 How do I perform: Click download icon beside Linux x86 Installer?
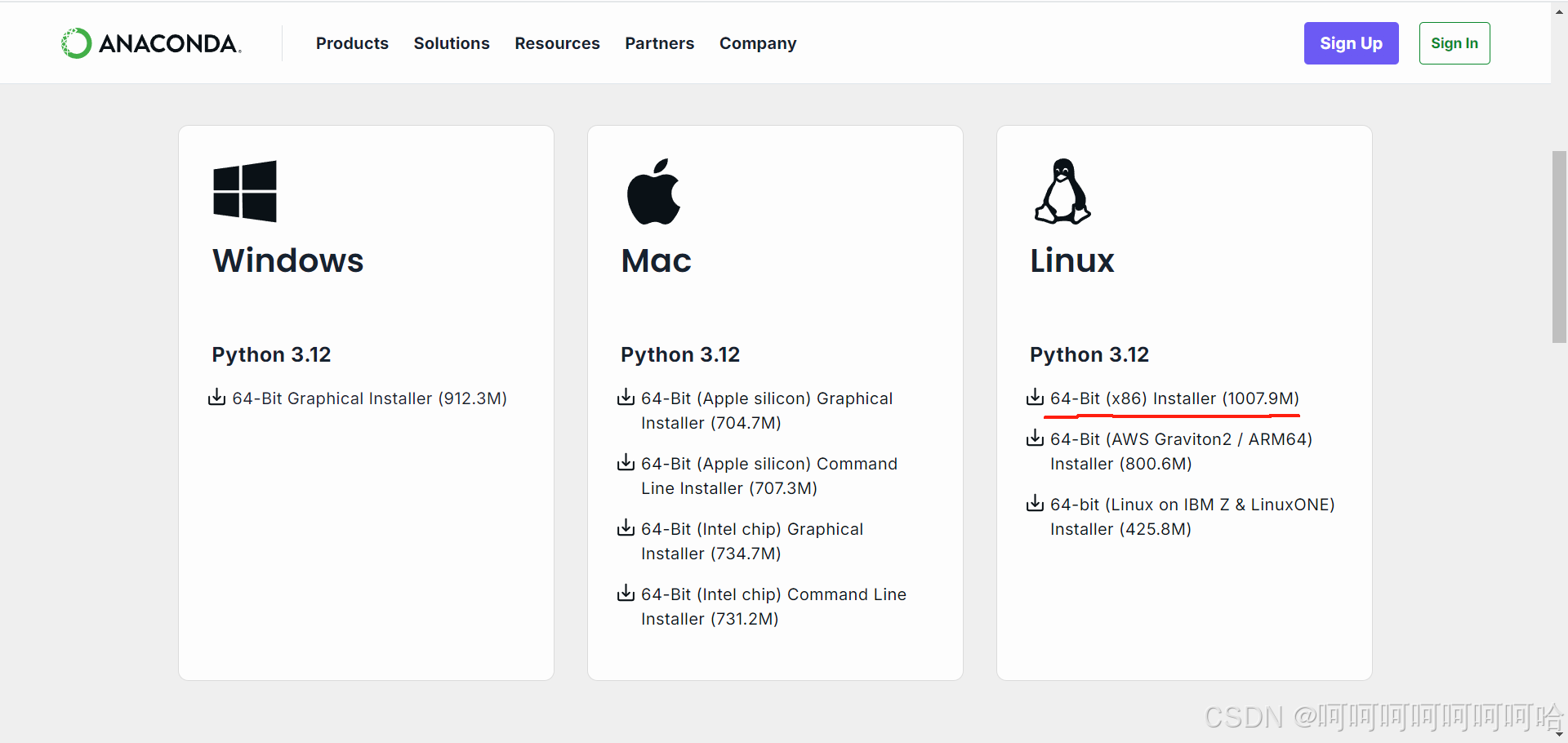pyautogui.click(x=1035, y=398)
